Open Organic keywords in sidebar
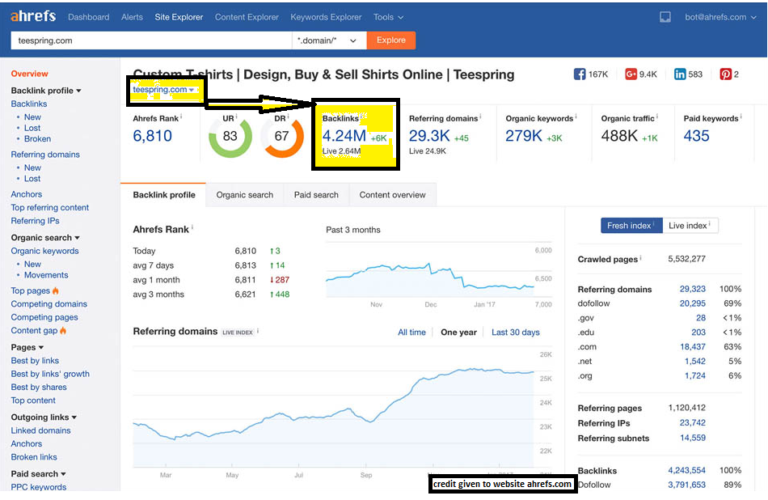 pos(45,251)
